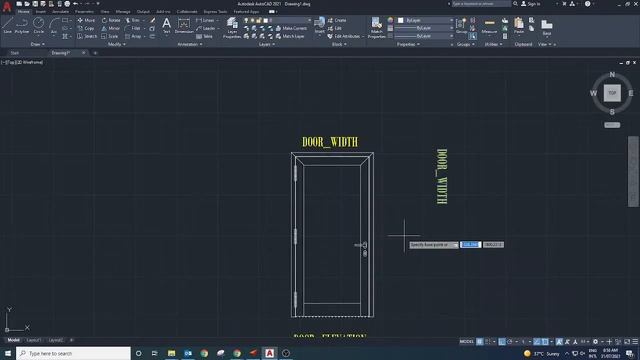Open the Base view tool
Viewport: 640px width, 360px height.
(547, 27)
